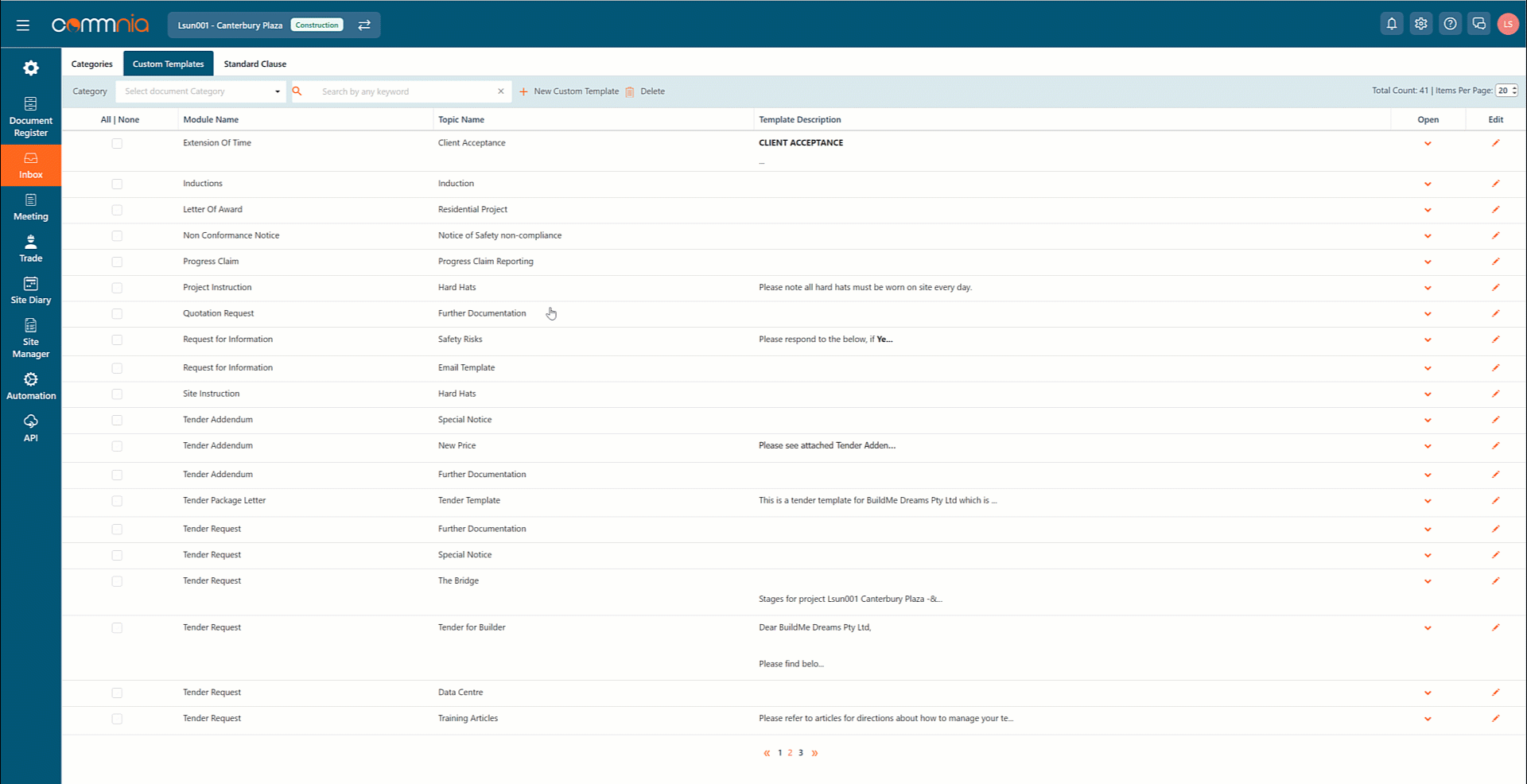Expand the Client Acceptance template row

(x=1428, y=144)
